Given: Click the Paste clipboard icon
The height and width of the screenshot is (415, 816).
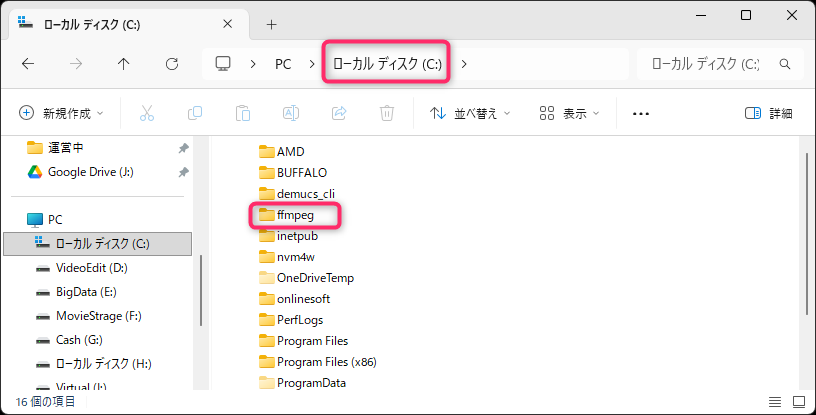Looking at the screenshot, I should click(x=243, y=113).
